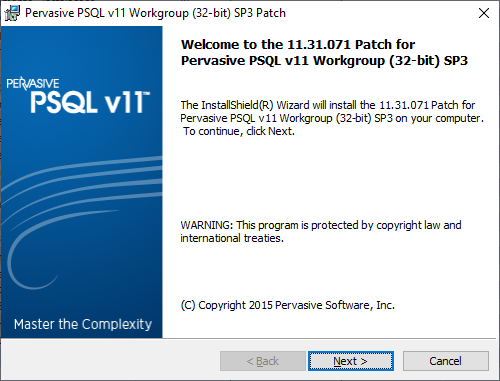Click the To continue, click Next line
Viewport: 500px width, 381px height.
pyautogui.click(x=239, y=131)
